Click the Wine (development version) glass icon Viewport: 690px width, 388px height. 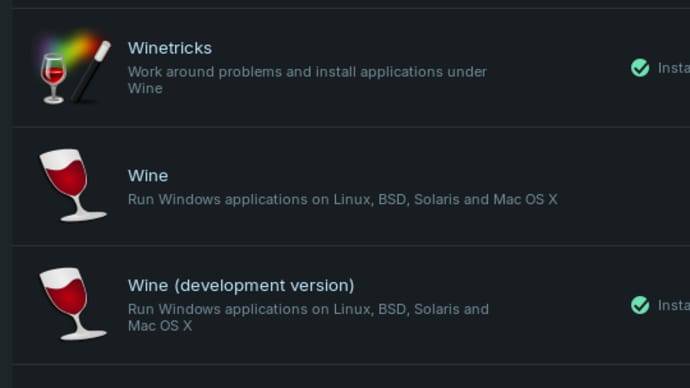point(73,304)
